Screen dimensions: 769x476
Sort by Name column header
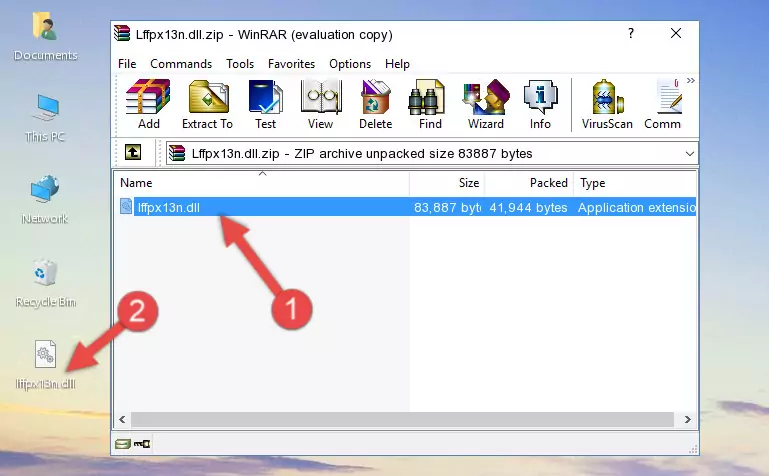pos(262,183)
